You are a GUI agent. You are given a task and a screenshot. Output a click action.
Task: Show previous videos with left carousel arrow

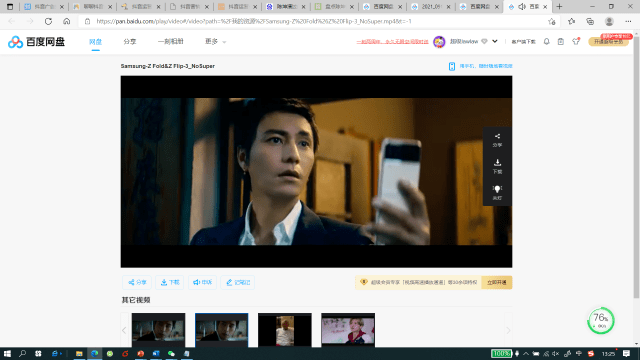click(124, 330)
